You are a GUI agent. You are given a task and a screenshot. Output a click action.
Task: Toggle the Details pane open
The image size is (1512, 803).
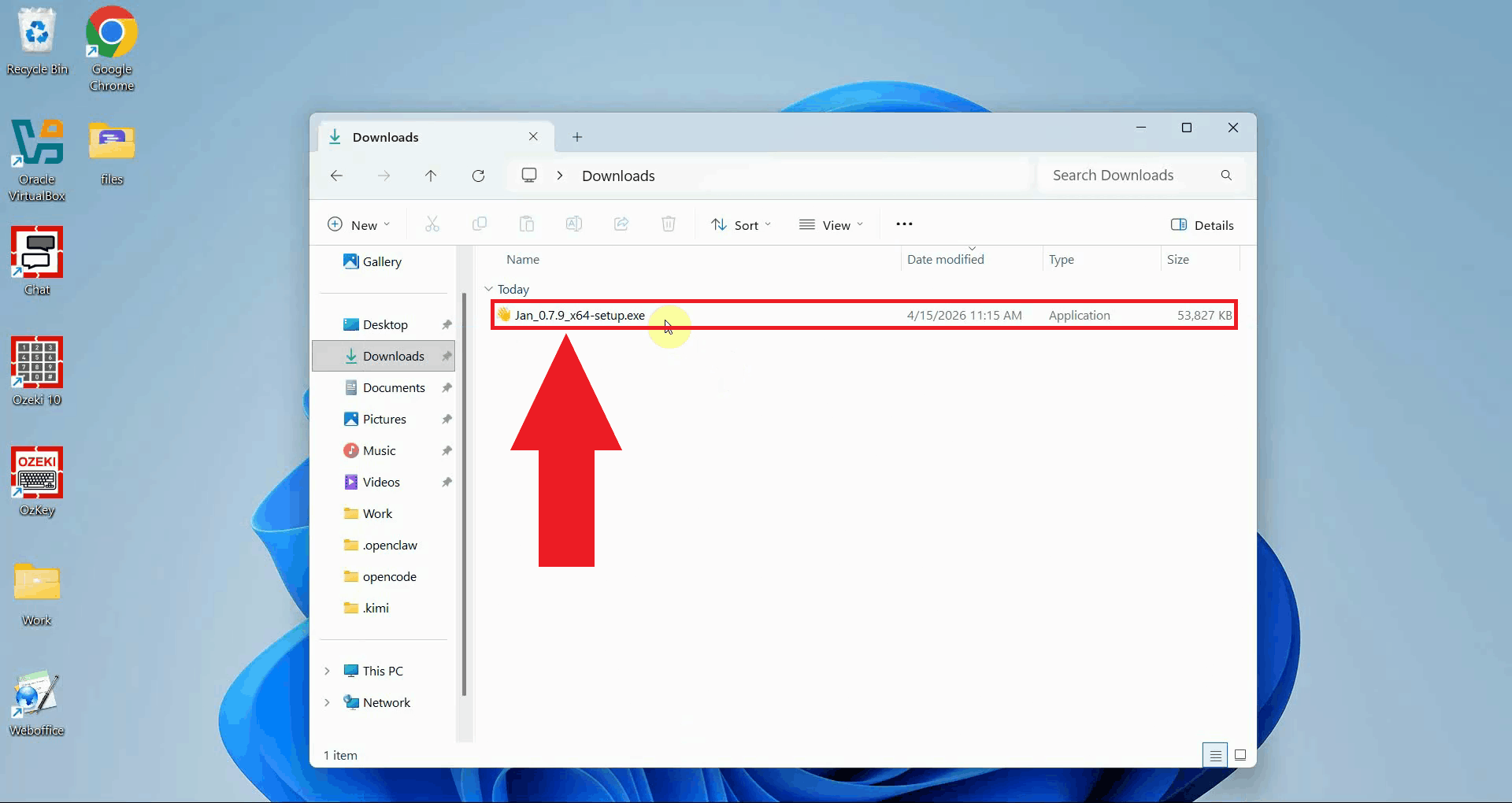1203,224
